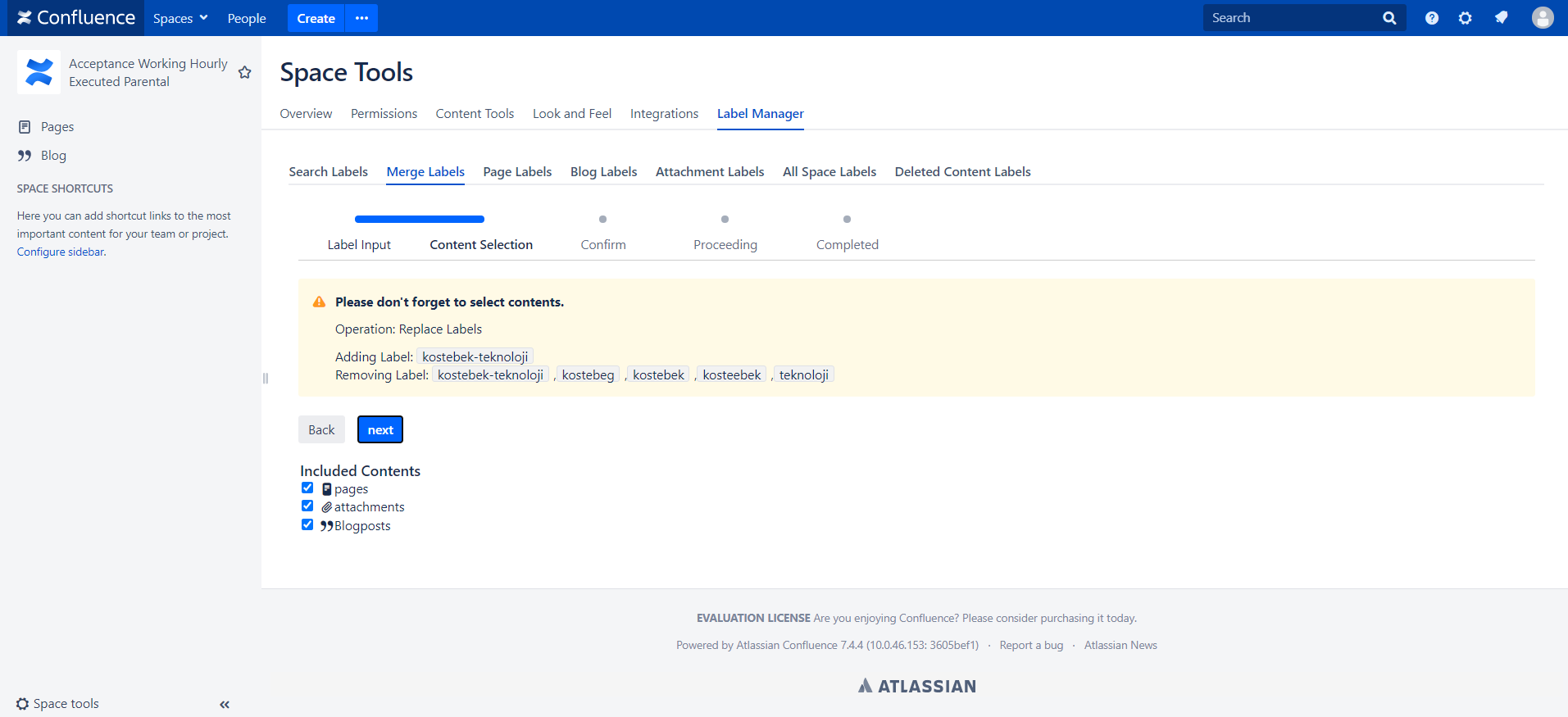Viewport: 1568px width, 717px height.
Task: Click the Confirm step dot
Action: coord(602,220)
